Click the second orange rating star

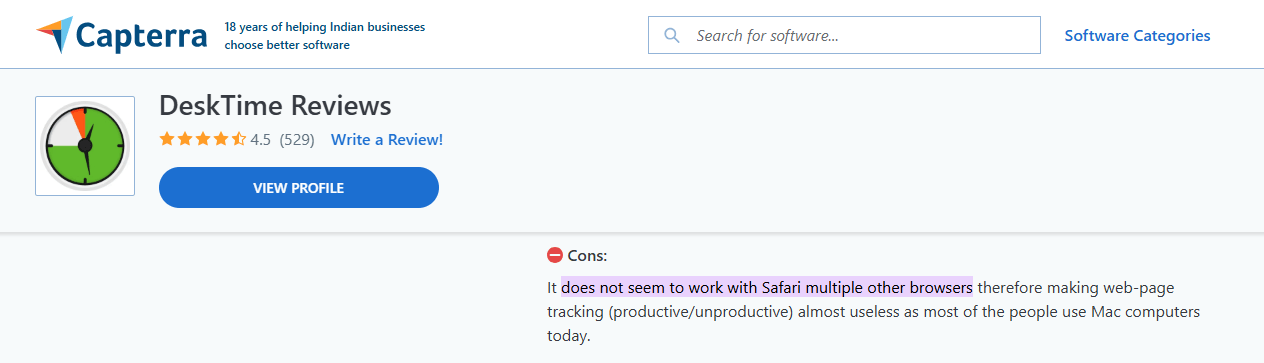pos(185,140)
